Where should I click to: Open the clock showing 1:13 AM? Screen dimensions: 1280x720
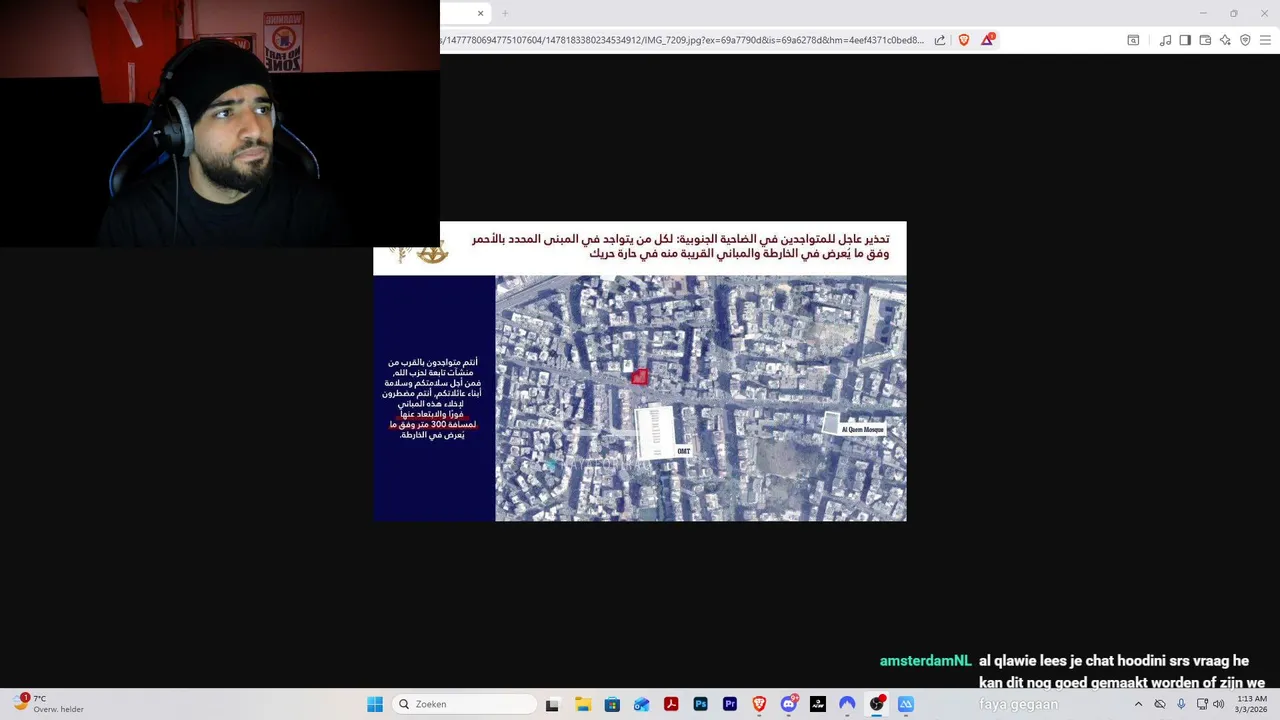[x=1252, y=704]
